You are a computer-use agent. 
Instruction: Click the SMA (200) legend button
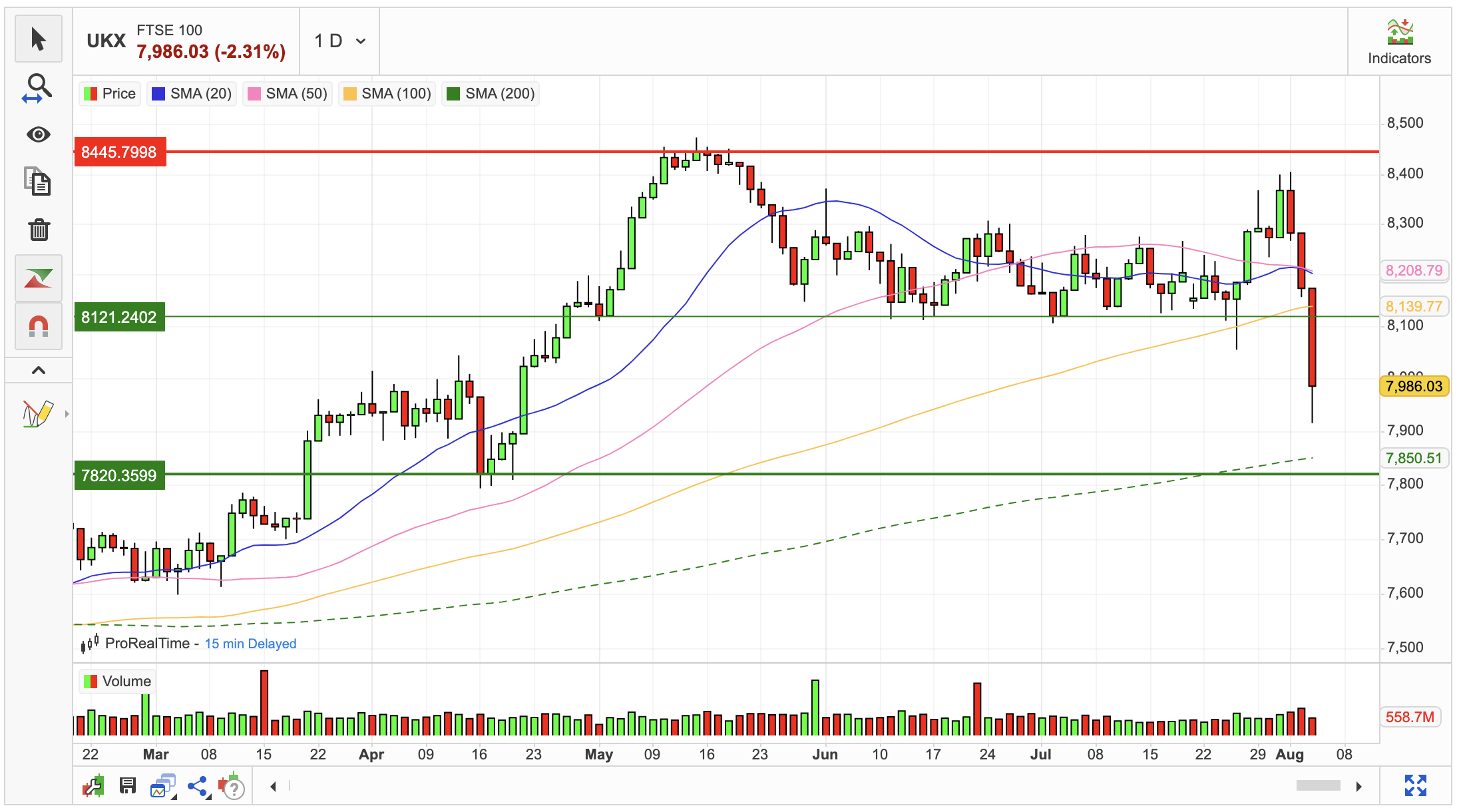tap(491, 94)
